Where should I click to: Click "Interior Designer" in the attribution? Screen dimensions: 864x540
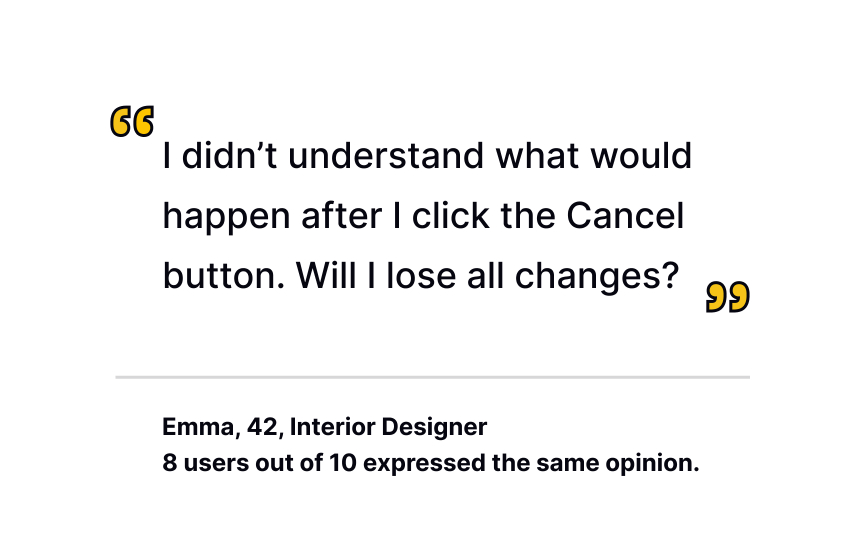[388, 427]
